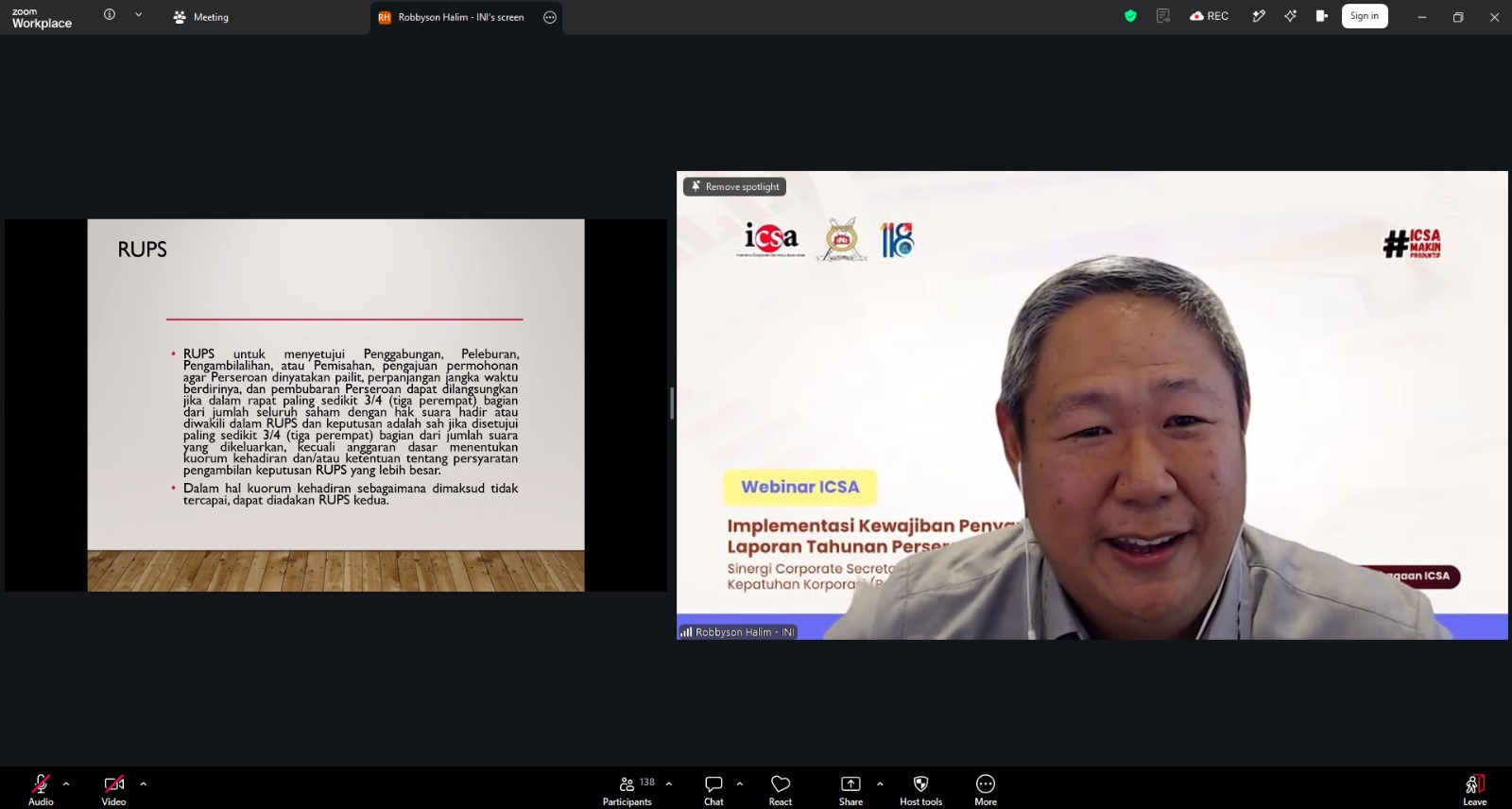Expand the dropdown next to meeting info

(x=139, y=15)
